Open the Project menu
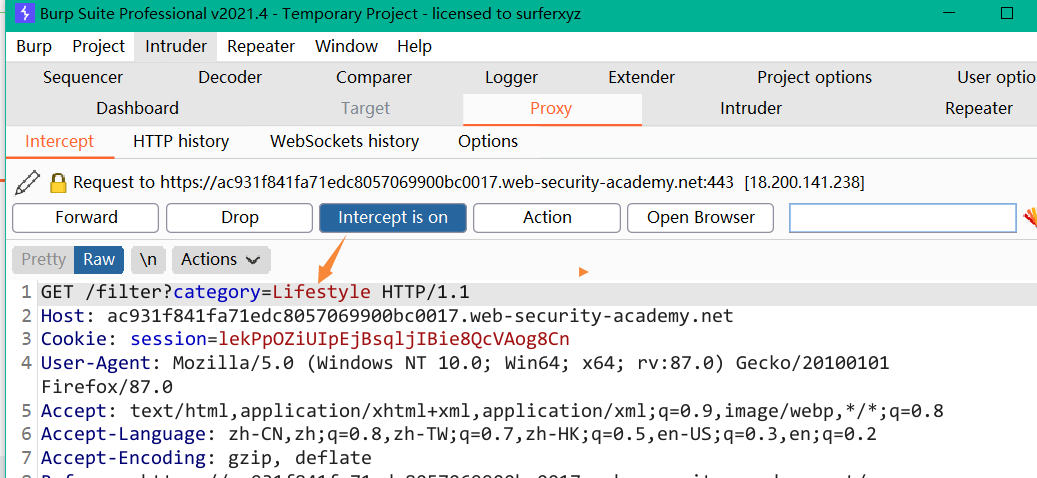Image resolution: width=1037 pixels, height=478 pixels. [x=99, y=46]
